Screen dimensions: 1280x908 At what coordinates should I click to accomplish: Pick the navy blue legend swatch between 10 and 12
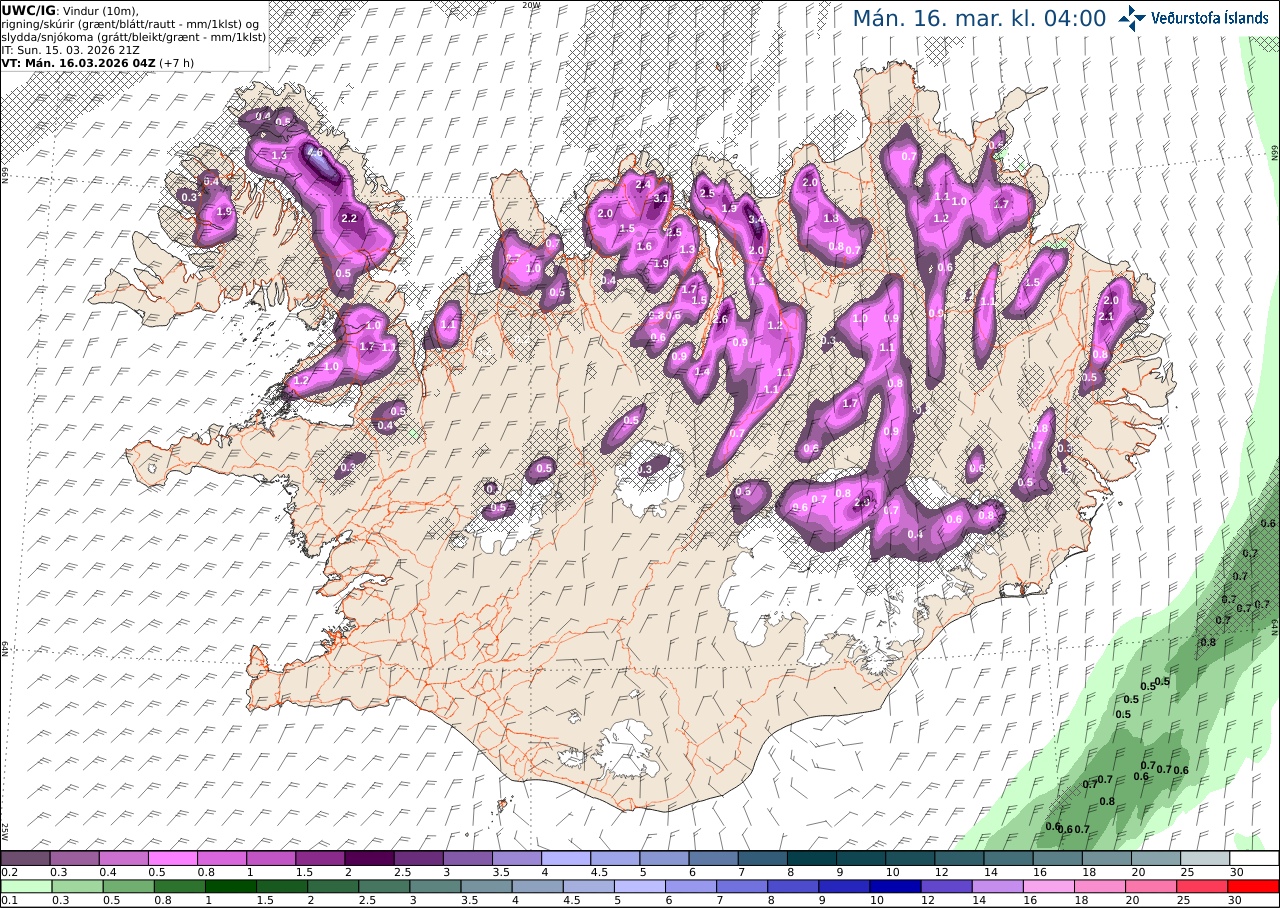[898, 886]
